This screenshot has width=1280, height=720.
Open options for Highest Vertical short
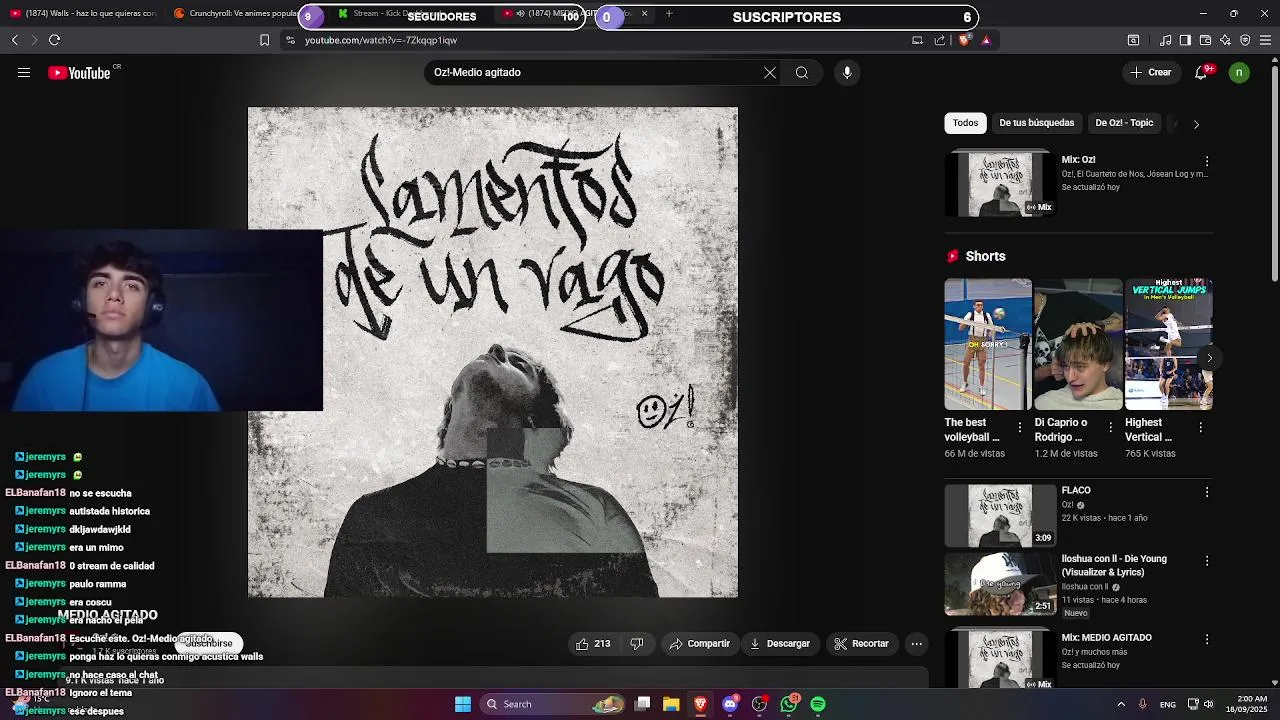[x=1200, y=427]
